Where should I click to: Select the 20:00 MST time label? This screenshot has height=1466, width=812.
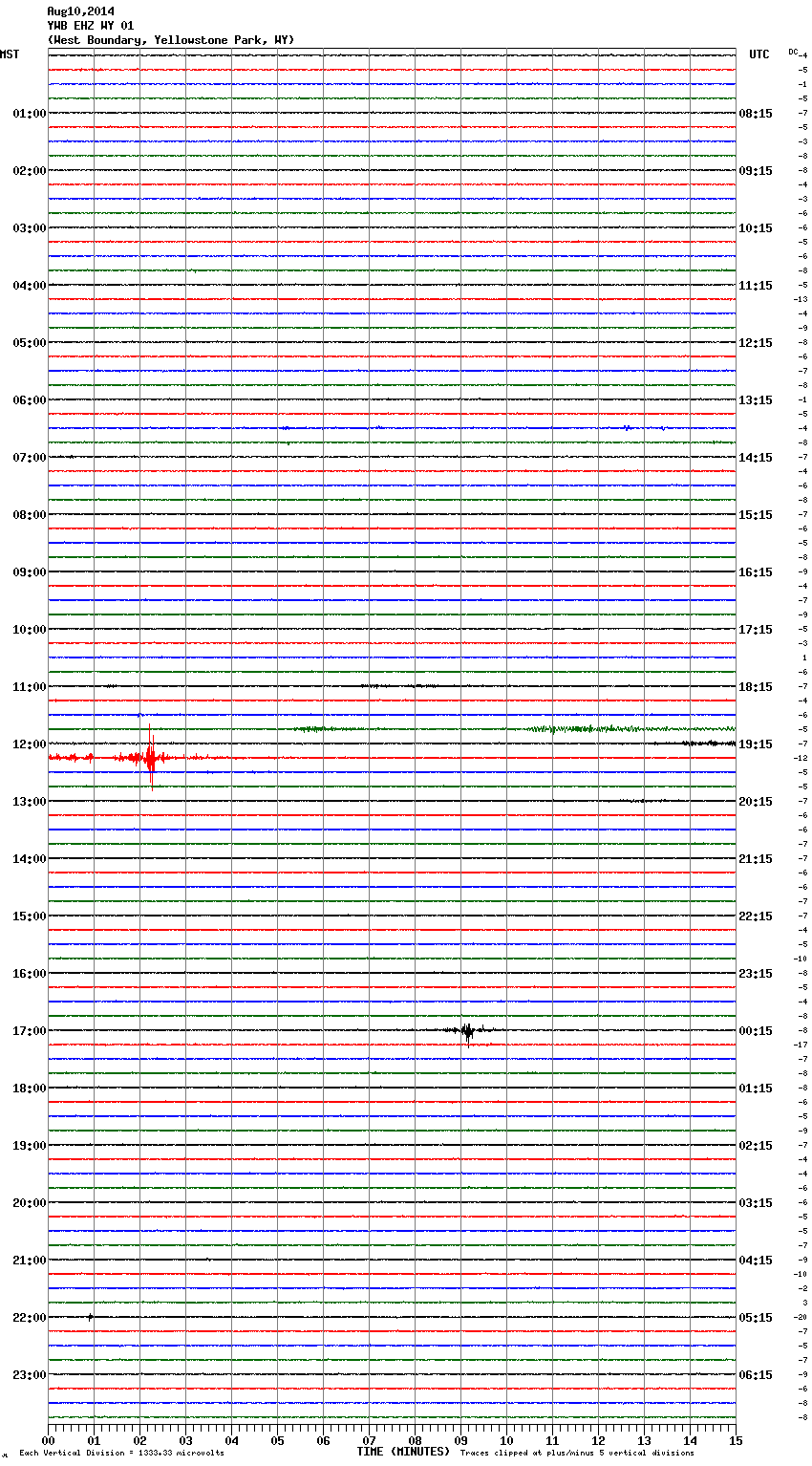[x=29, y=1203]
